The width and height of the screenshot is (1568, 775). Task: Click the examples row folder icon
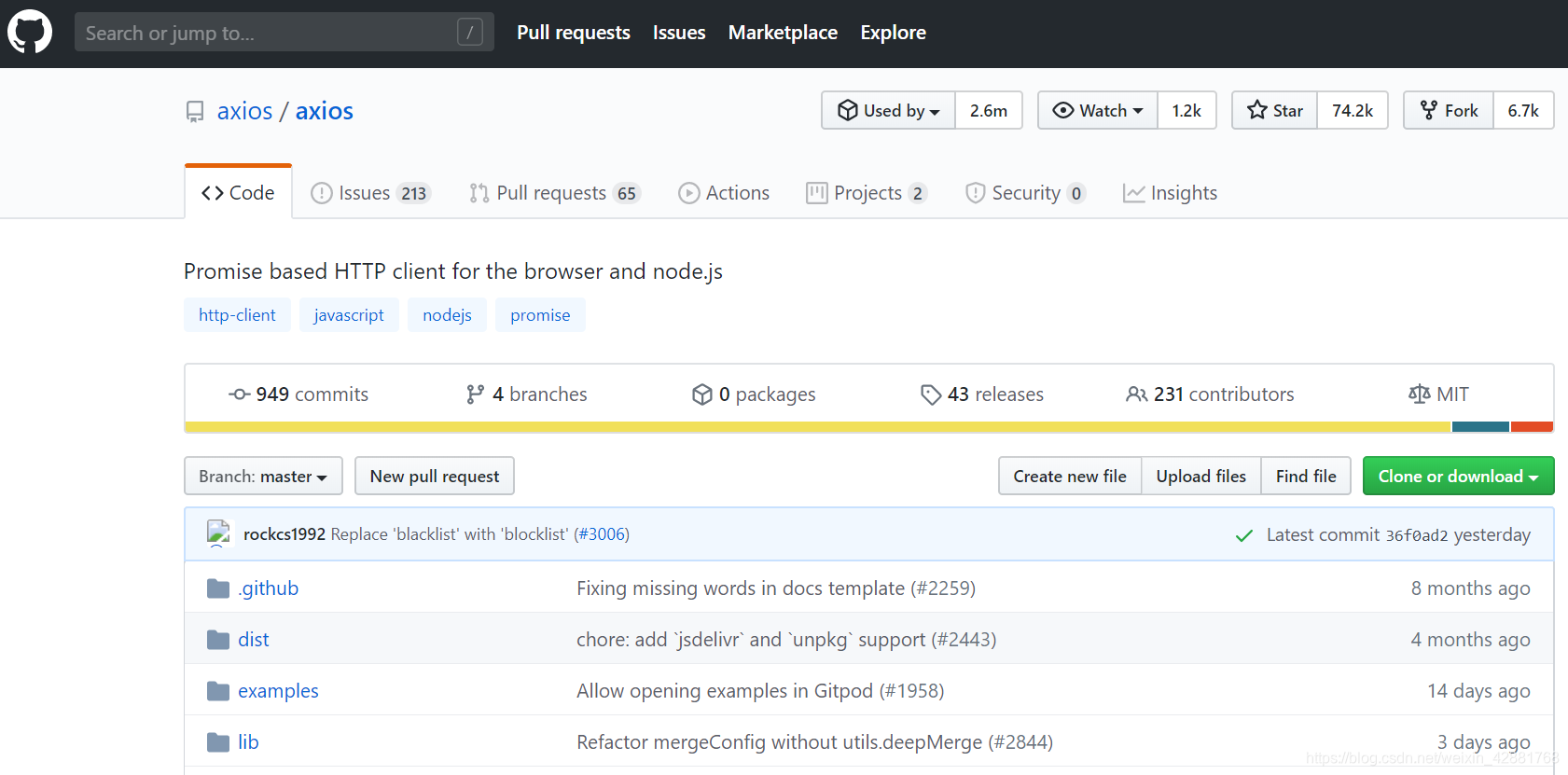pos(218,691)
